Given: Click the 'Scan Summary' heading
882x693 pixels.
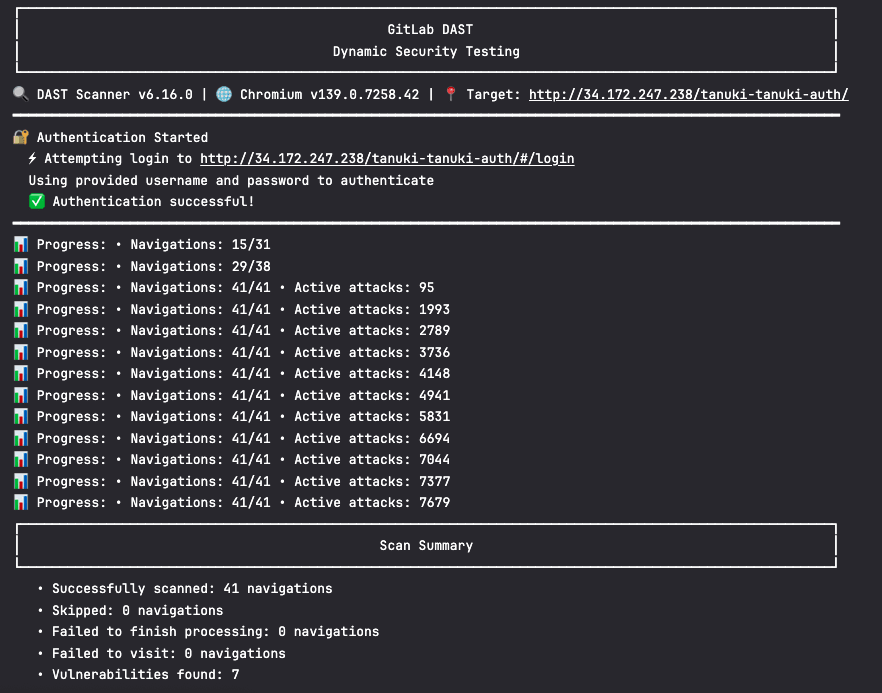Looking at the screenshot, I should click(426, 546).
